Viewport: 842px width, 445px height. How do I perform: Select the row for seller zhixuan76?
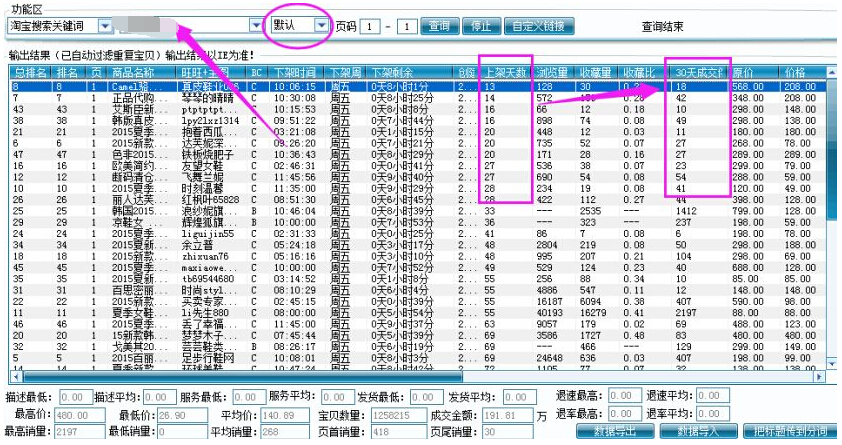point(418,256)
